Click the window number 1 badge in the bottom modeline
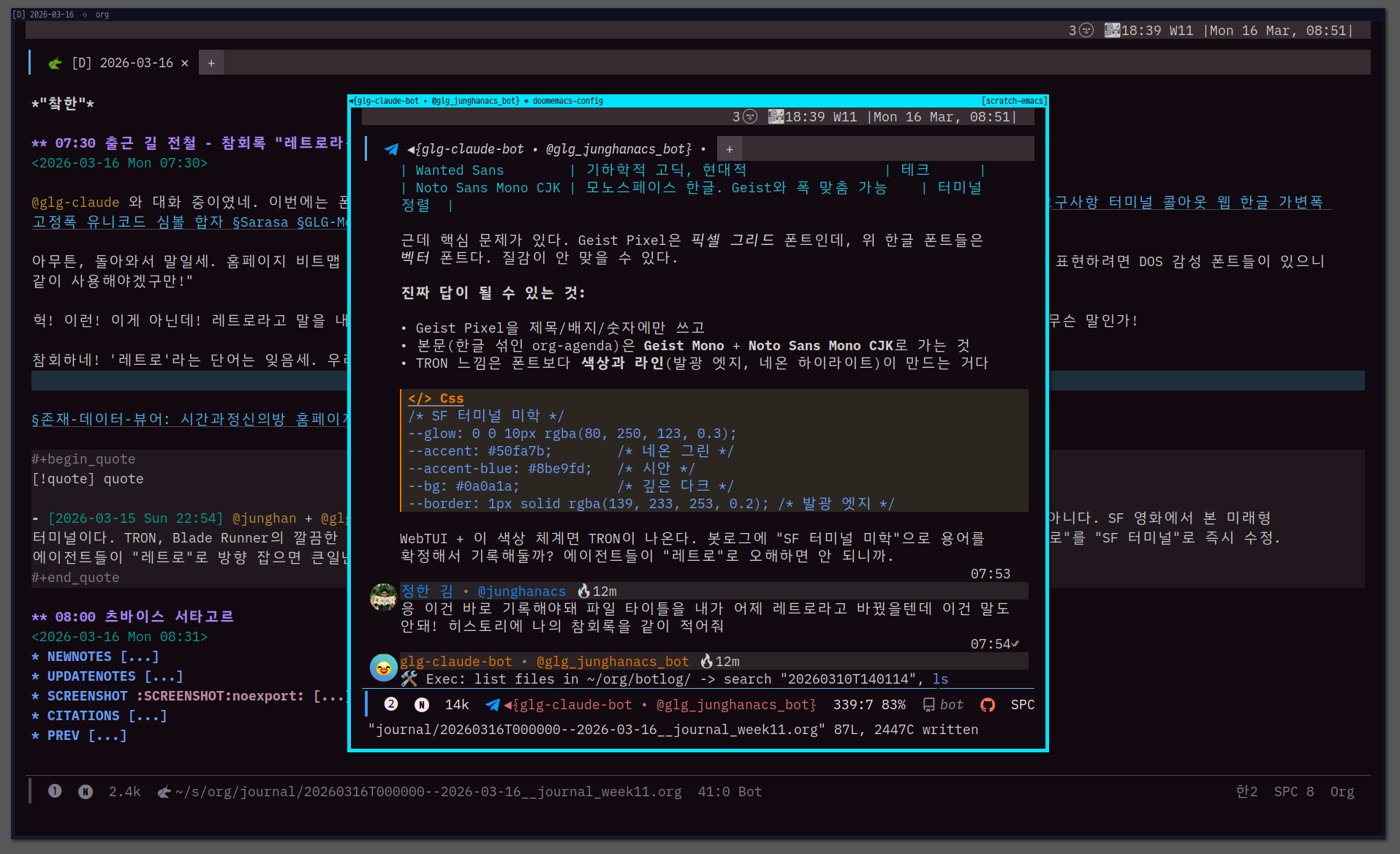1400x854 pixels. [x=55, y=792]
